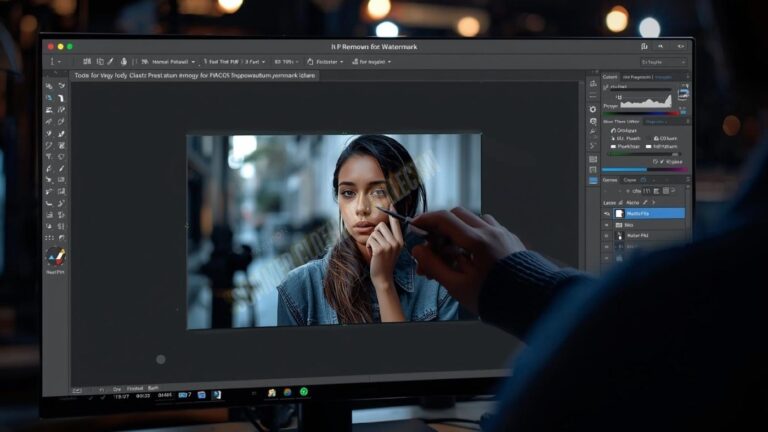Viewport: 768px width, 432px height.
Task: Click the lock icon next to "Latee"
Action: 621,202
